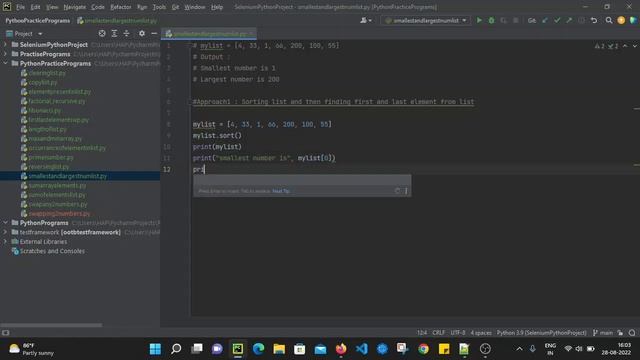
Task: Click UTF-8 encoding in status bar
Action: coord(458,333)
